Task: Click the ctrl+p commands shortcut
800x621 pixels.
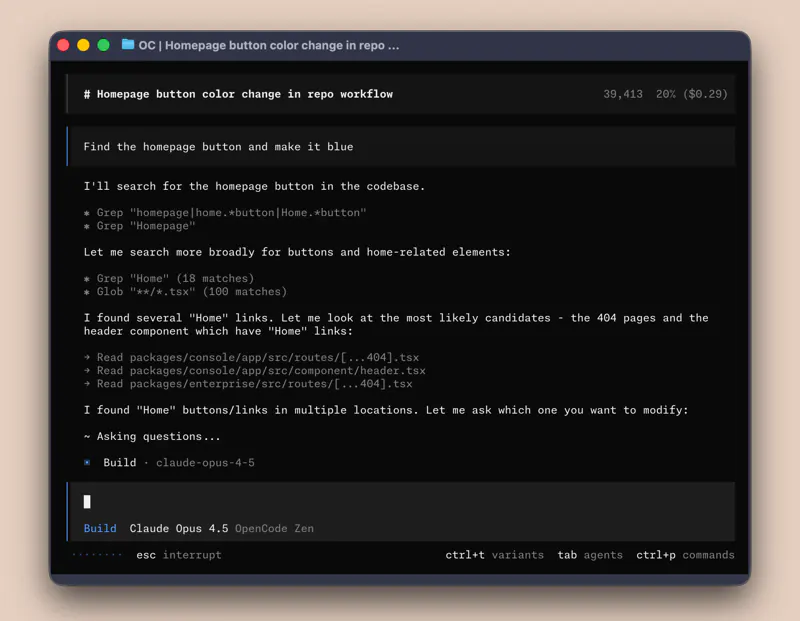Action: click(x=685, y=555)
